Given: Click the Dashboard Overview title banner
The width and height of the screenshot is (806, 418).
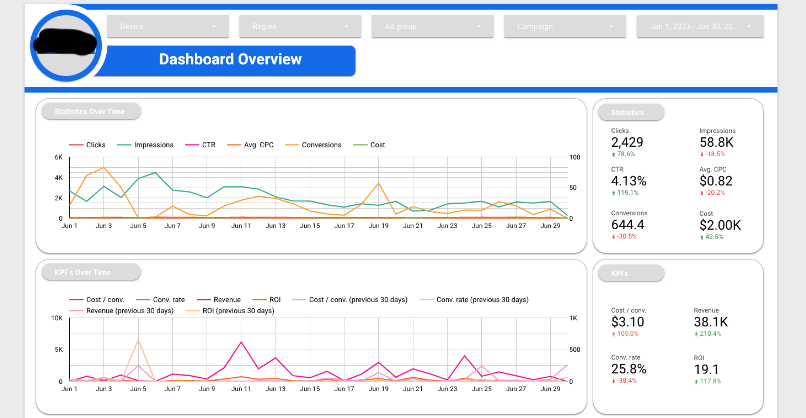Looking at the screenshot, I should [230, 60].
